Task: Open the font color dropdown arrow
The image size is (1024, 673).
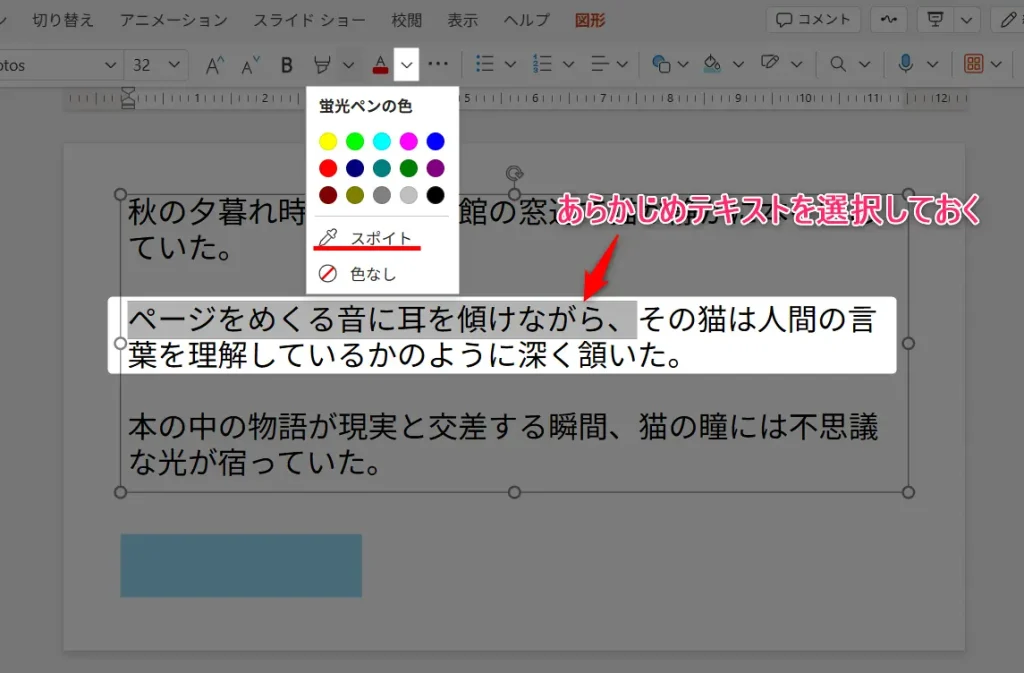Action: tap(406, 65)
